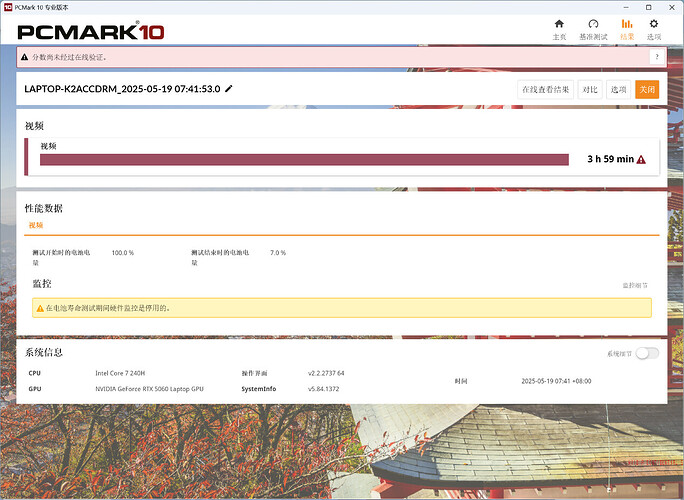Open the monitoring details (监控细节) link
The width and height of the screenshot is (684, 500).
(x=635, y=285)
